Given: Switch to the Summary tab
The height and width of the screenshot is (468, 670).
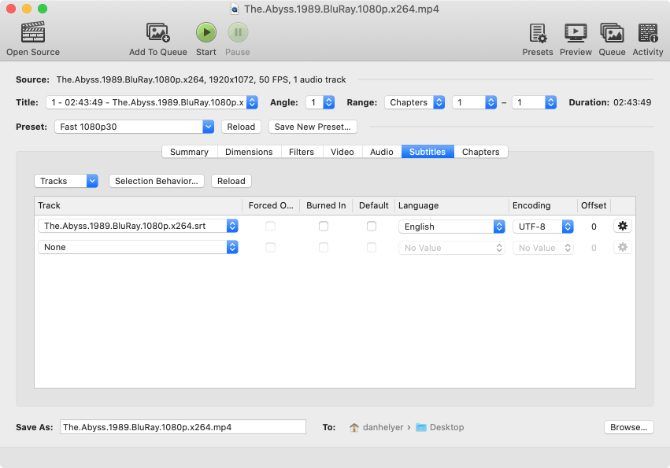Looking at the screenshot, I should tap(189, 152).
